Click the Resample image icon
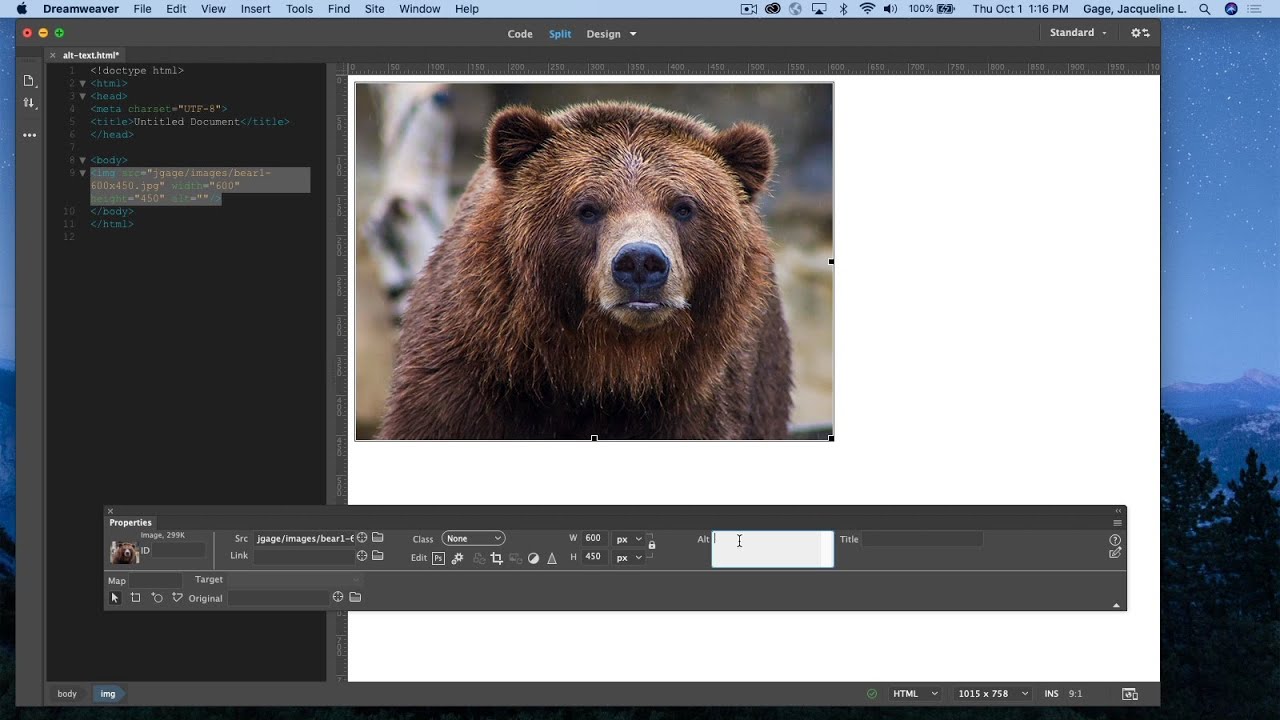 515,558
